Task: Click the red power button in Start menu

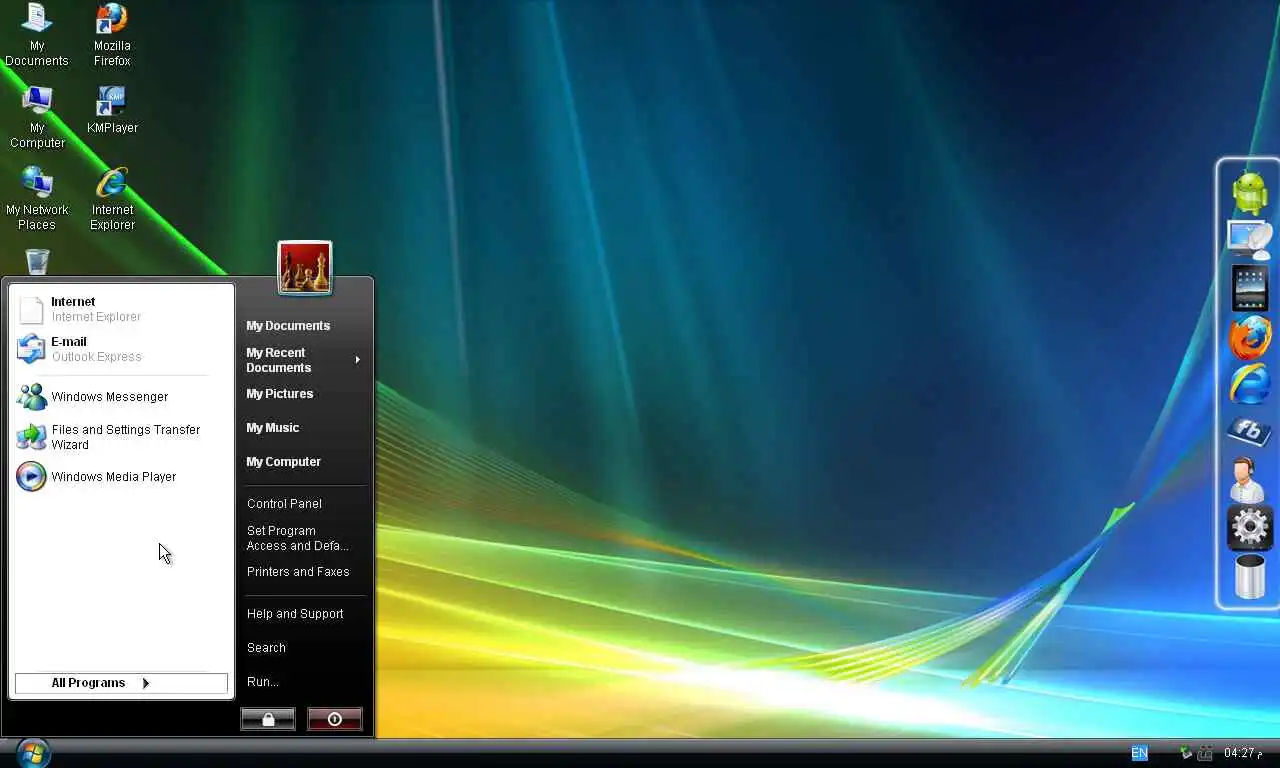Action: coord(335,719)
